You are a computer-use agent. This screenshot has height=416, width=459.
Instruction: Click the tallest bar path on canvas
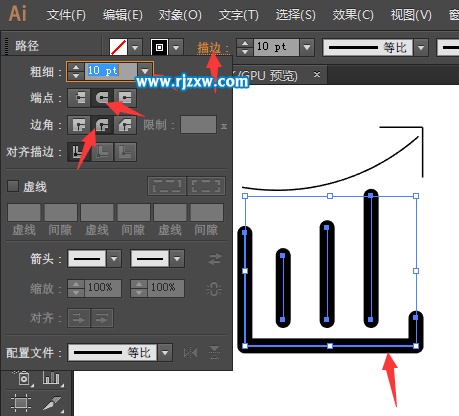(x=371, y=257)
